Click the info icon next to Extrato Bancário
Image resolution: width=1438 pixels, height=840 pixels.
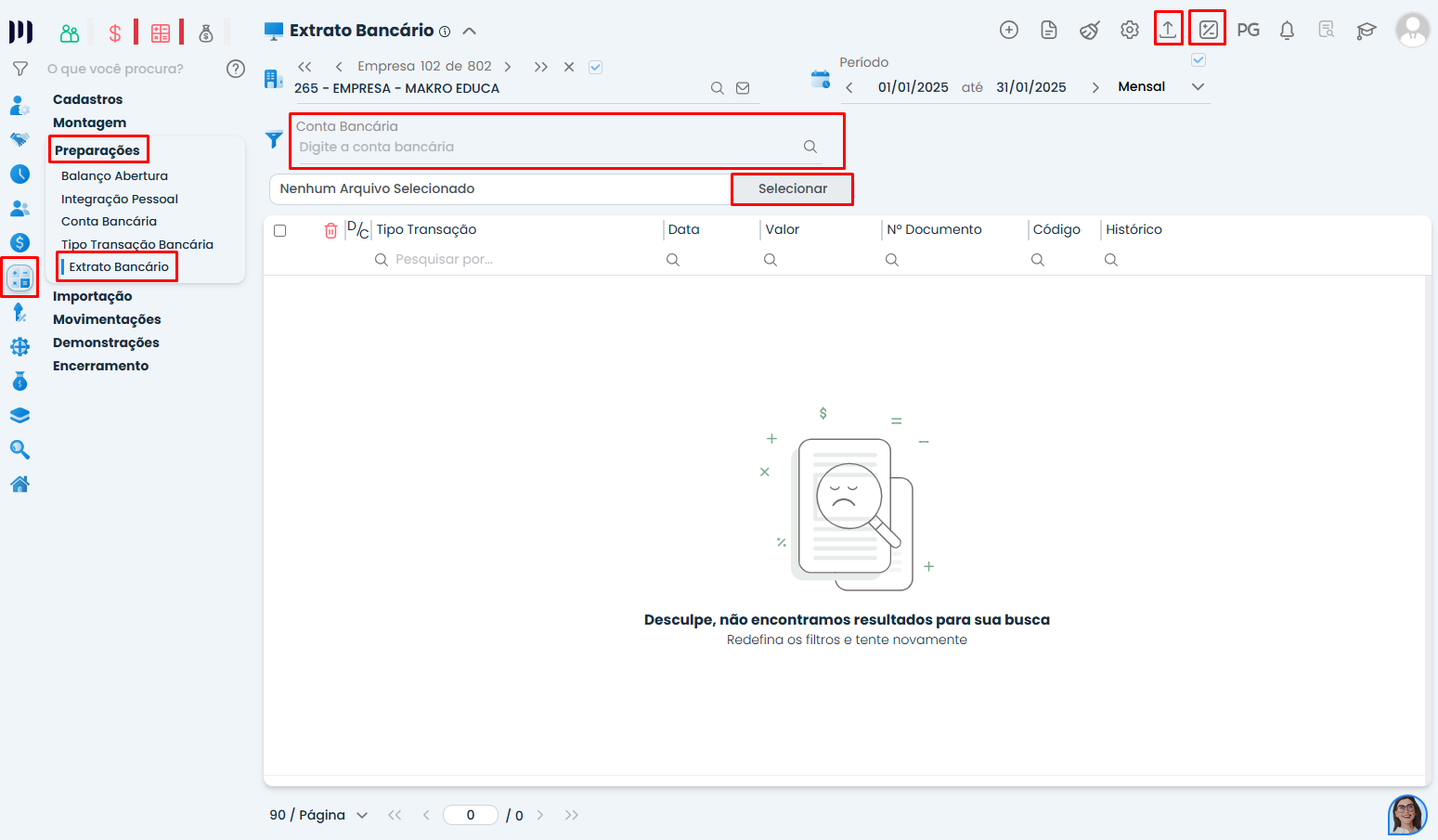(445, 32)
